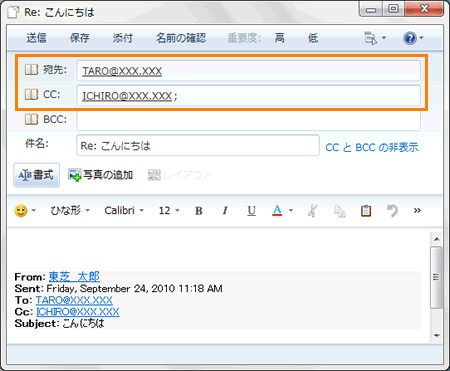Click the empty BCC input field
Viewport: 450px width, 371px height.
click(x=248, y=120)
